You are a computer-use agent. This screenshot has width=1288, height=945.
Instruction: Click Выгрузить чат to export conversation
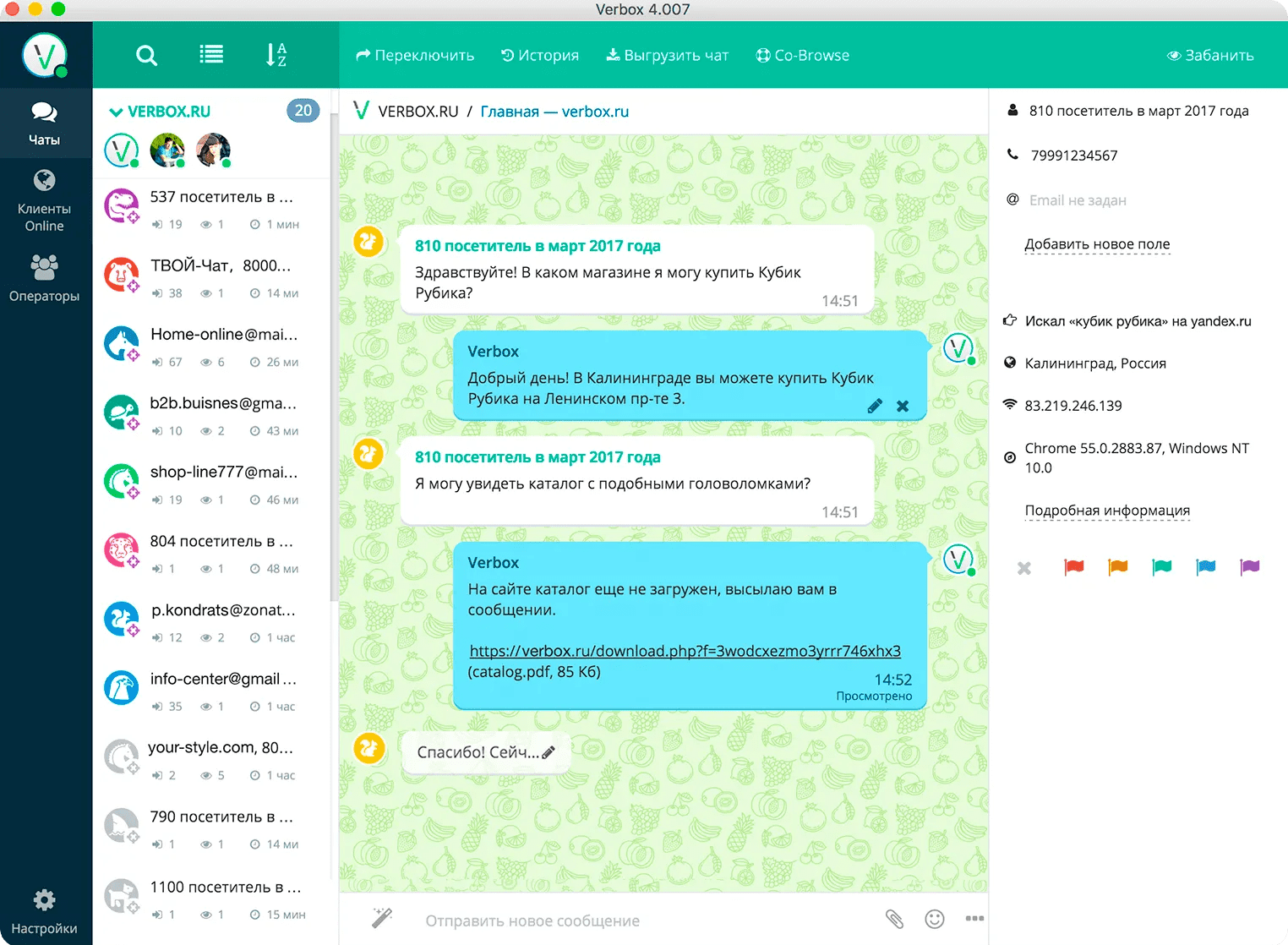click(x=668, y=56)
